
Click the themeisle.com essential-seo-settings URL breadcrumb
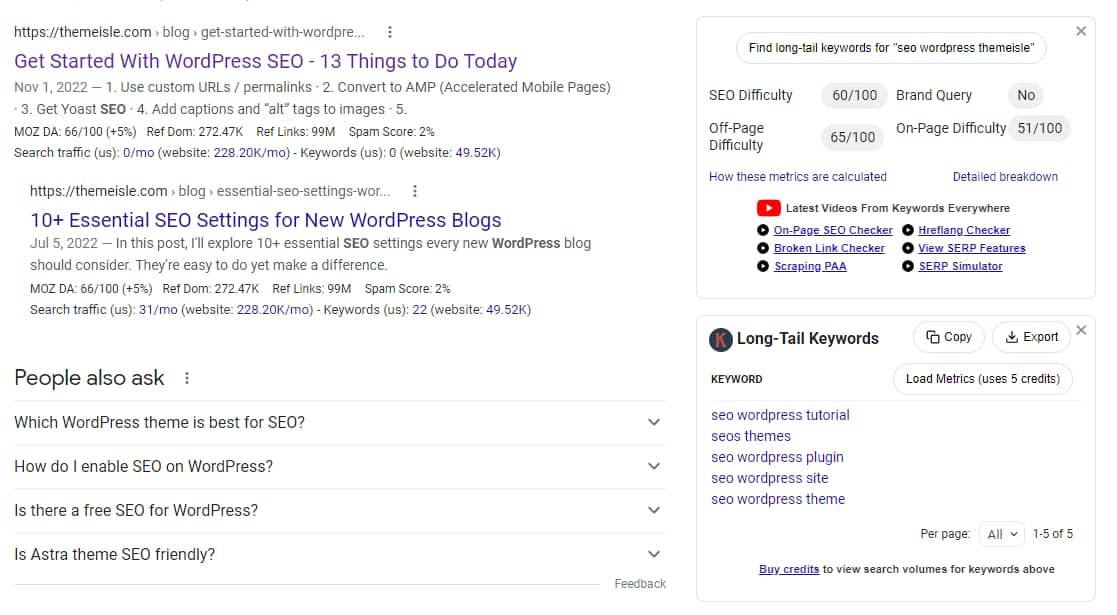[x=210, y=191]
